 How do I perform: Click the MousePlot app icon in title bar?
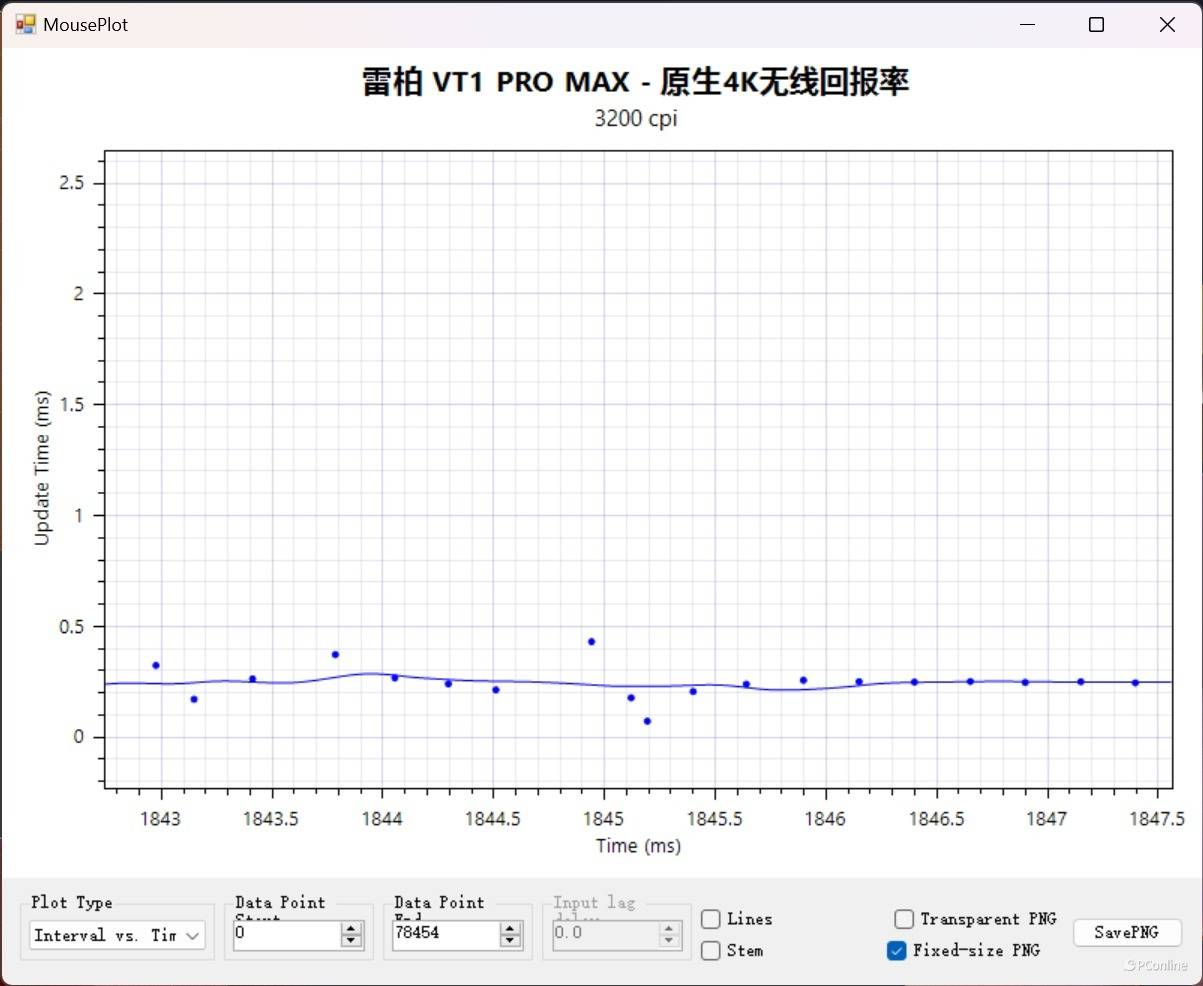(25, 24)
